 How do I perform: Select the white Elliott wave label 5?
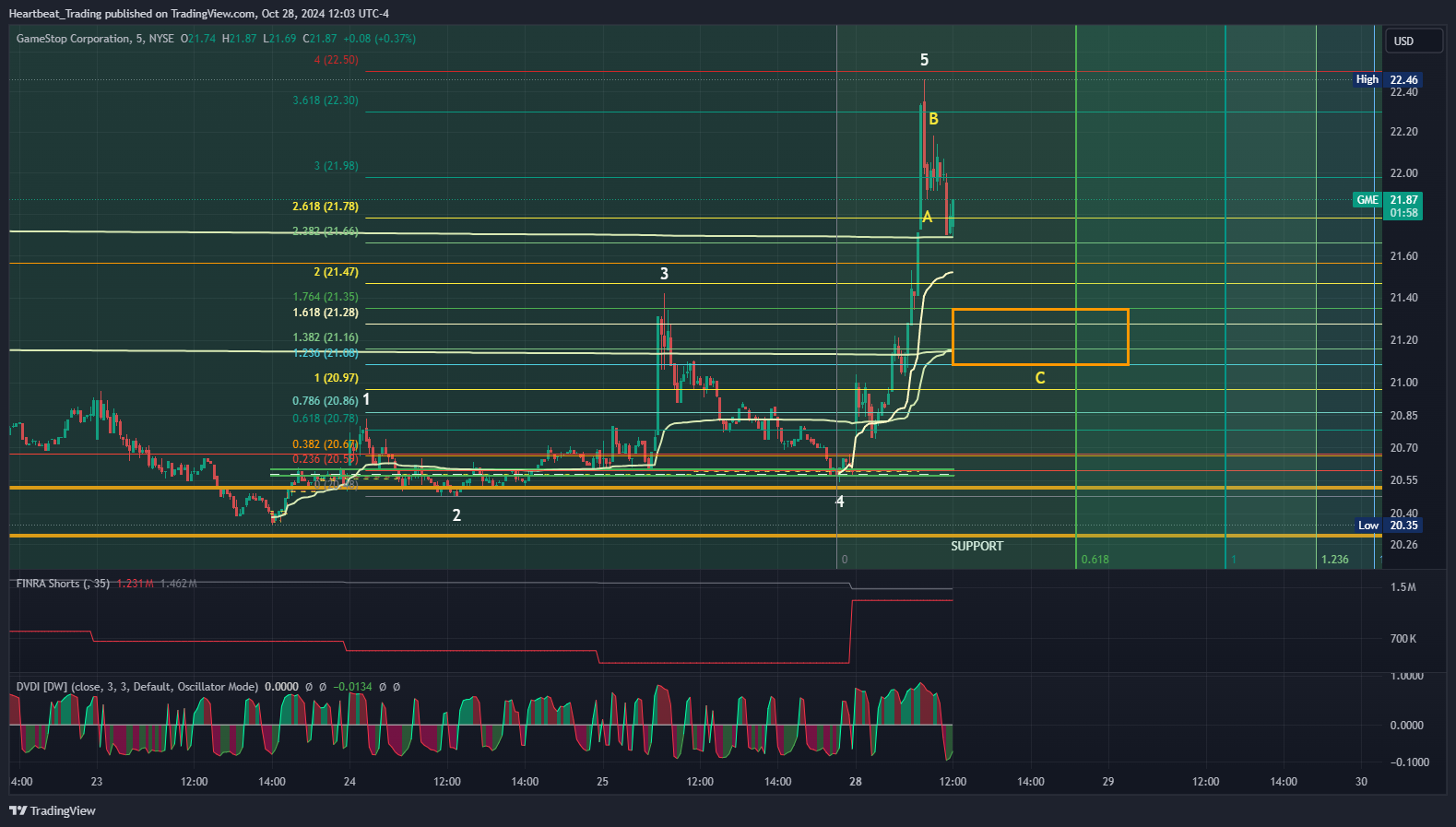[924, 60]
